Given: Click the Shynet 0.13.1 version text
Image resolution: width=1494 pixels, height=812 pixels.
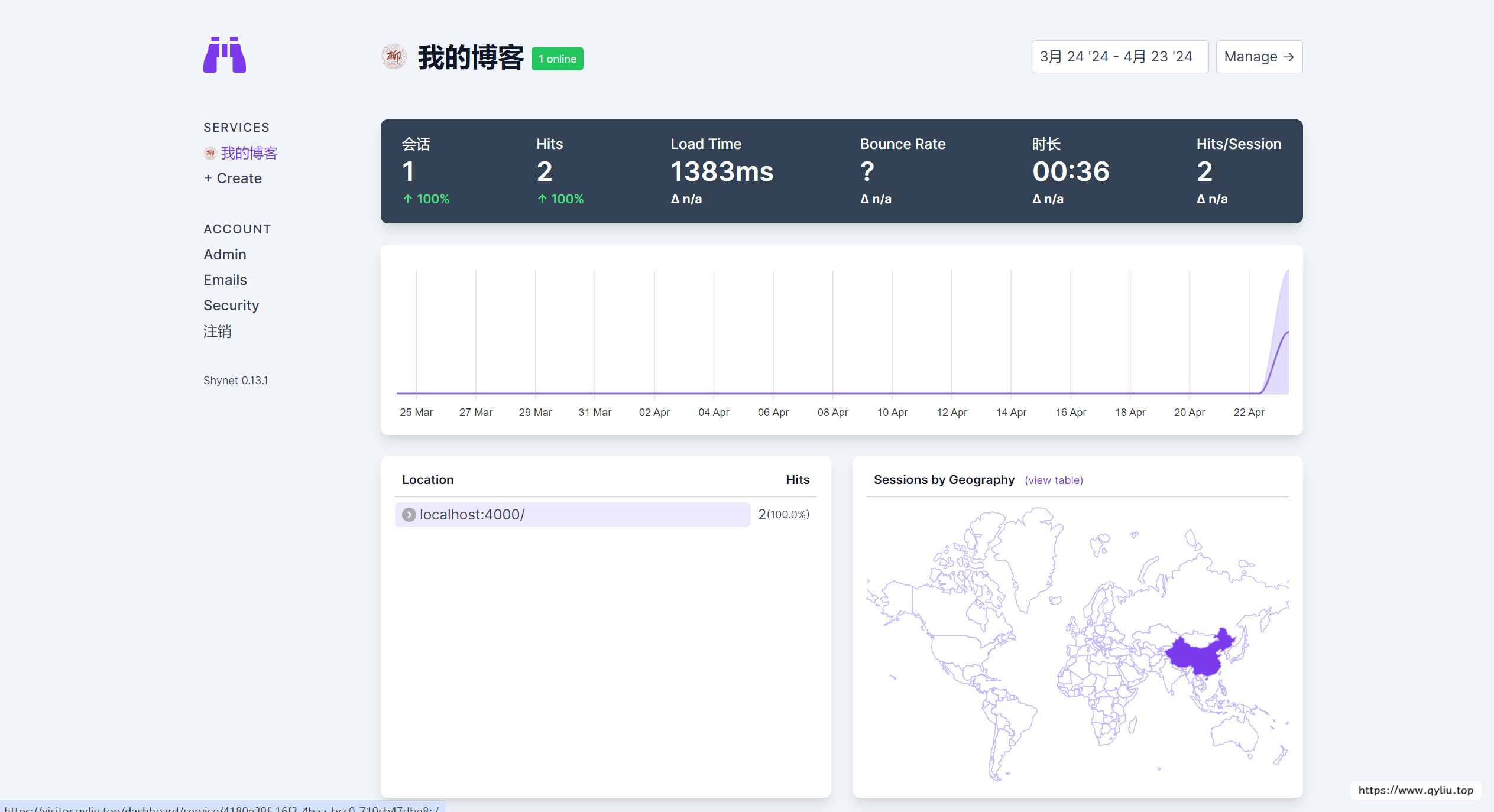Looking at the screenshot, I should 236,381.
